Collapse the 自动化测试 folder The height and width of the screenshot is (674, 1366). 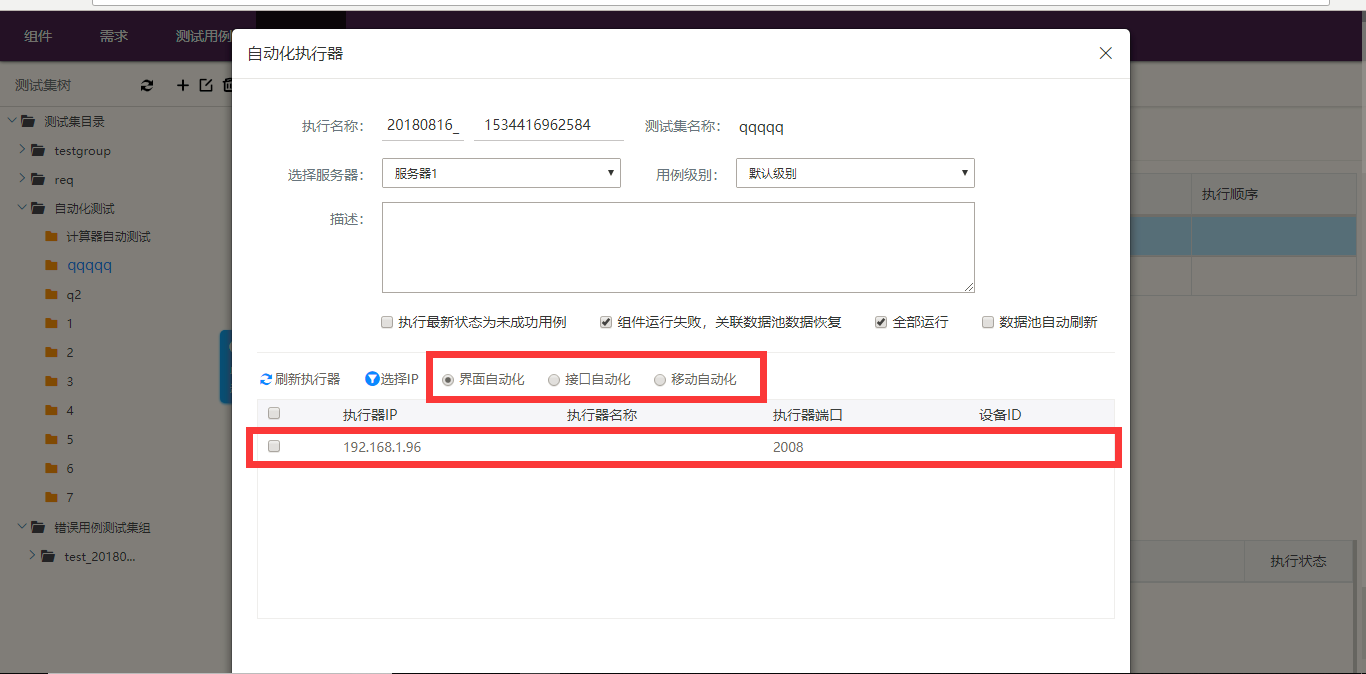(22, 208)
